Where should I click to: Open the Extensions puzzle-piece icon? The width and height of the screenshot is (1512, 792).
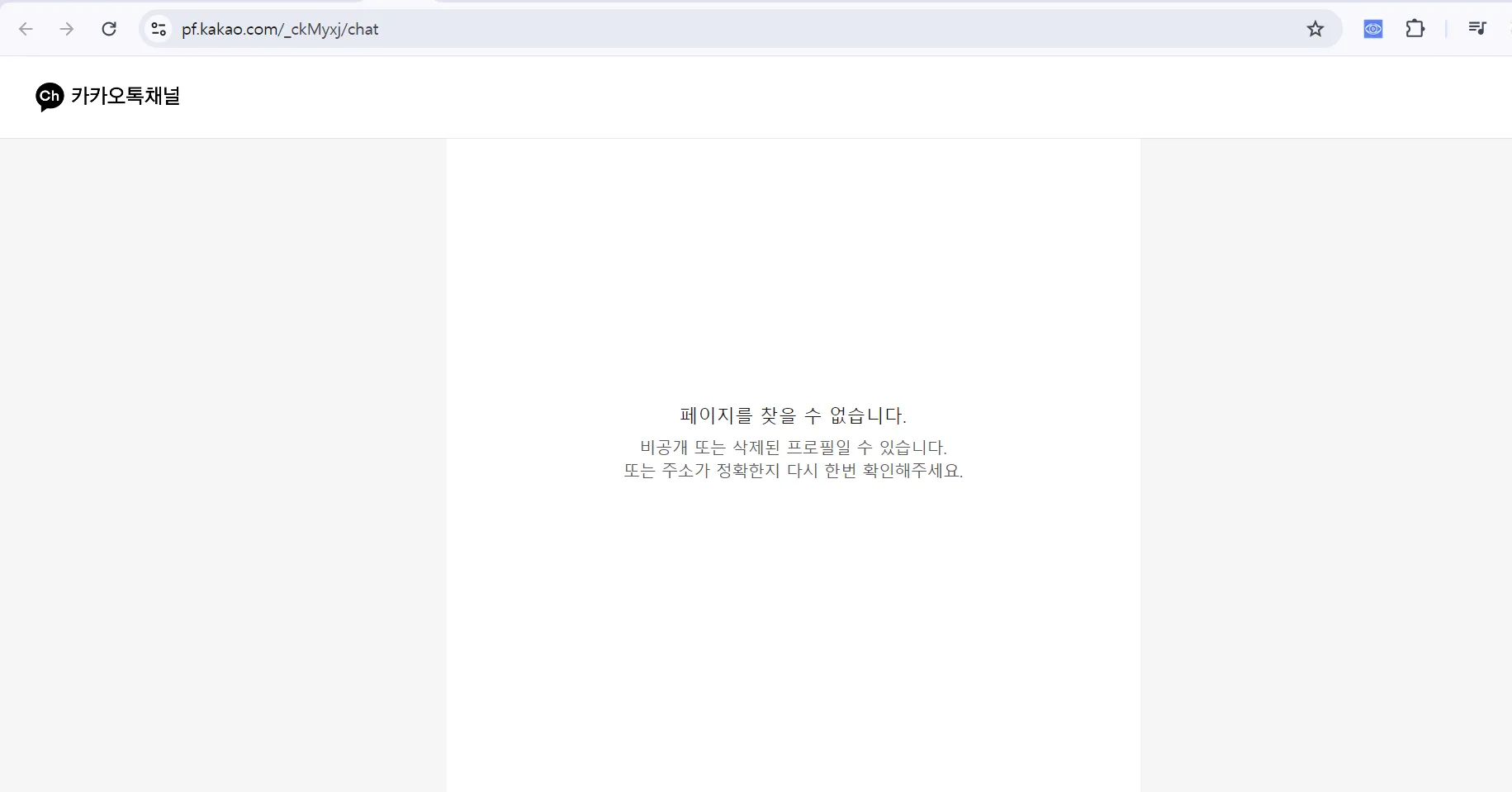tap(1415, 29)
